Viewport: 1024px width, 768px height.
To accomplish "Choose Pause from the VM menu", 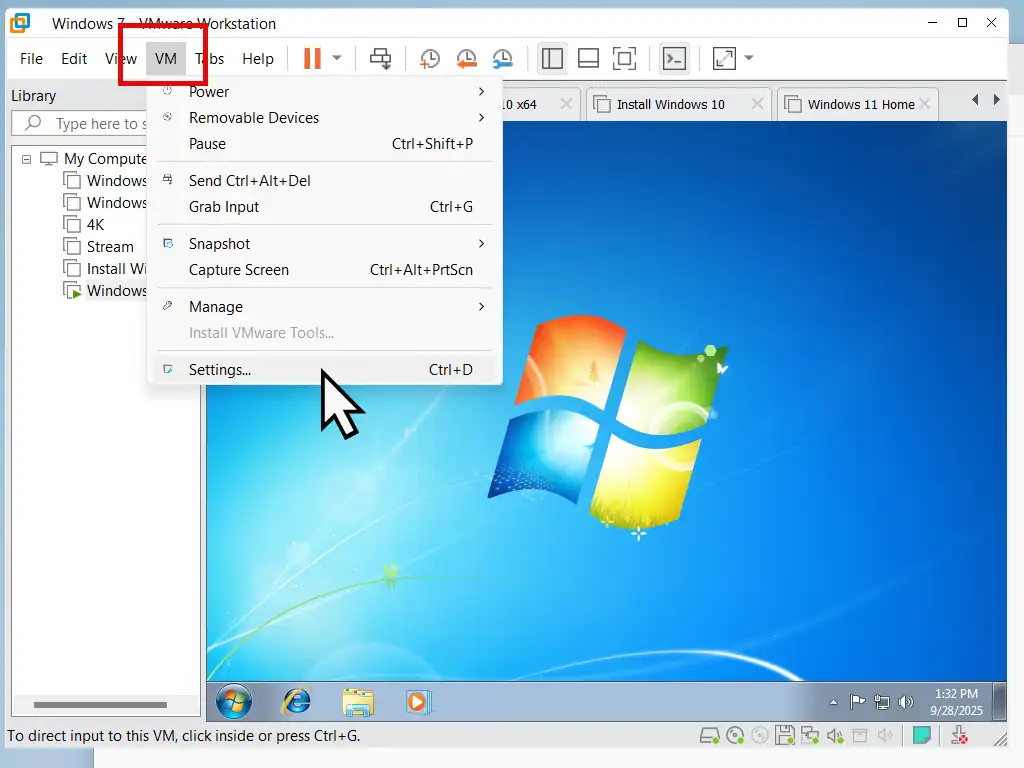I will point(325,144).
